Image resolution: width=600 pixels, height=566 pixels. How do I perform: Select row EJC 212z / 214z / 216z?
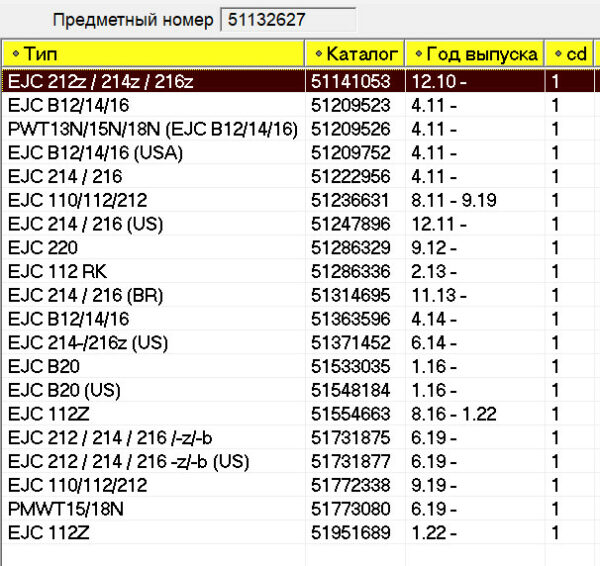coord(300,81)
